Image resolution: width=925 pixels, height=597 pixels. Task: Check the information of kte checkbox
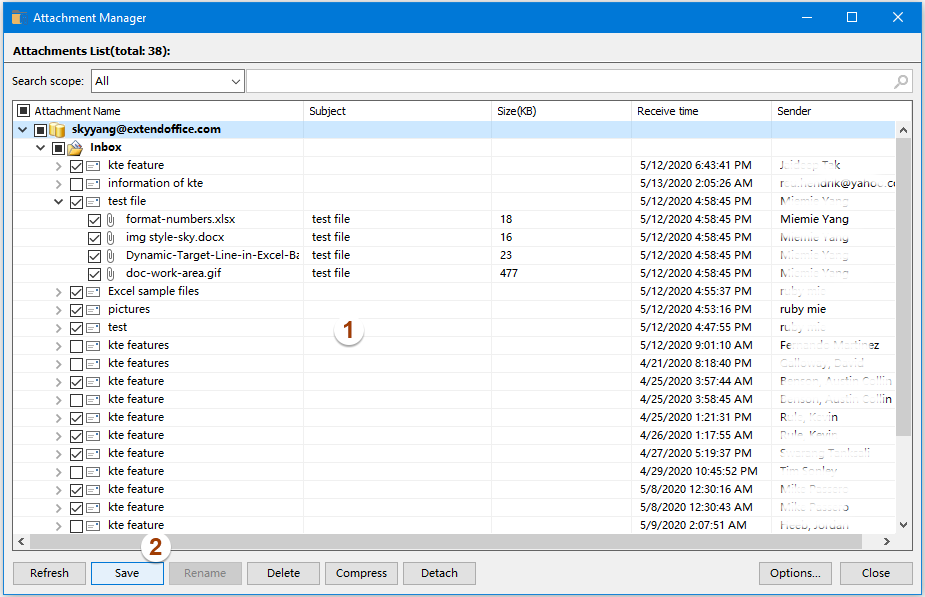[77, 184]
